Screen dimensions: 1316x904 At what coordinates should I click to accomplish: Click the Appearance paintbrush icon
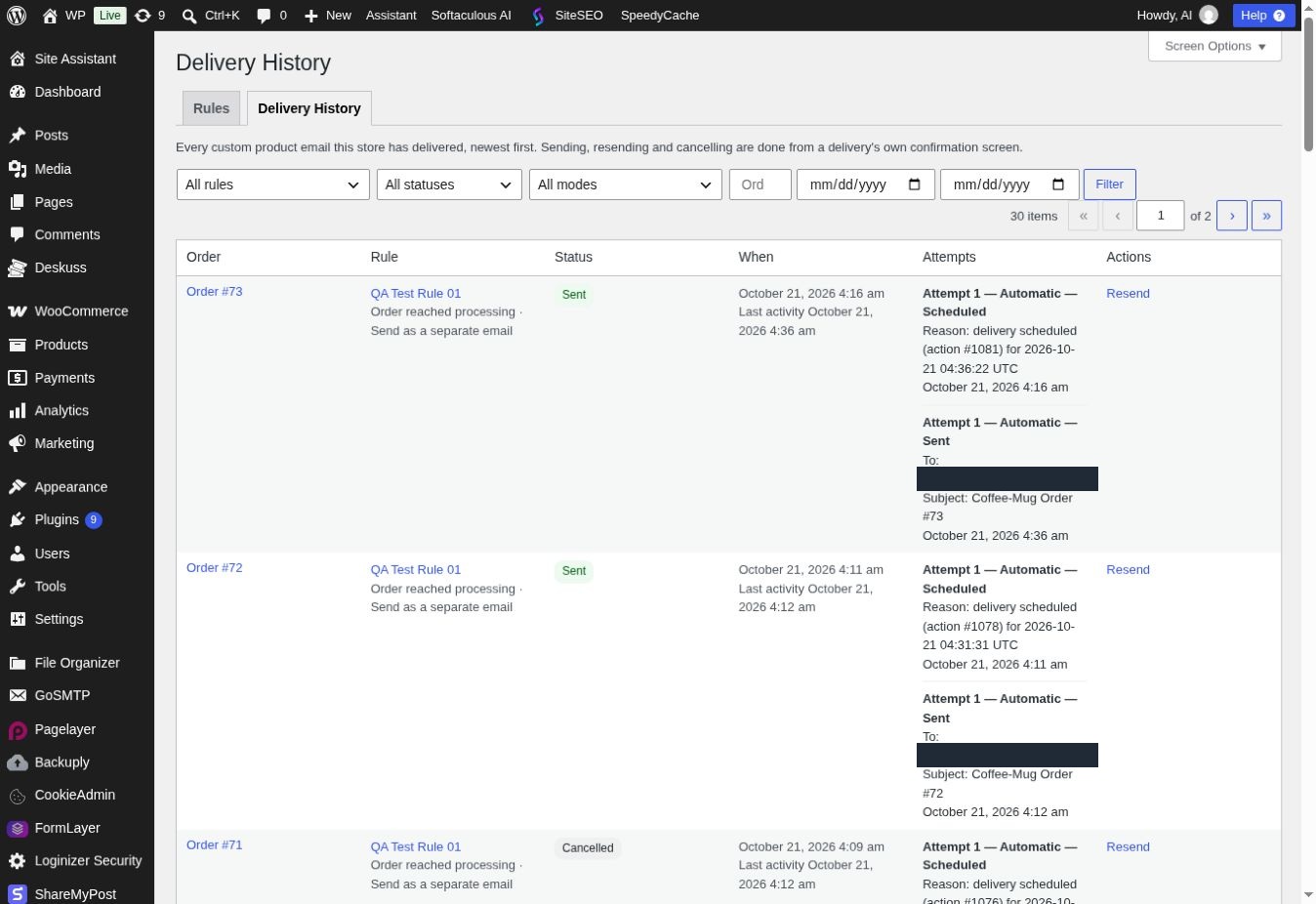point(18,487)
